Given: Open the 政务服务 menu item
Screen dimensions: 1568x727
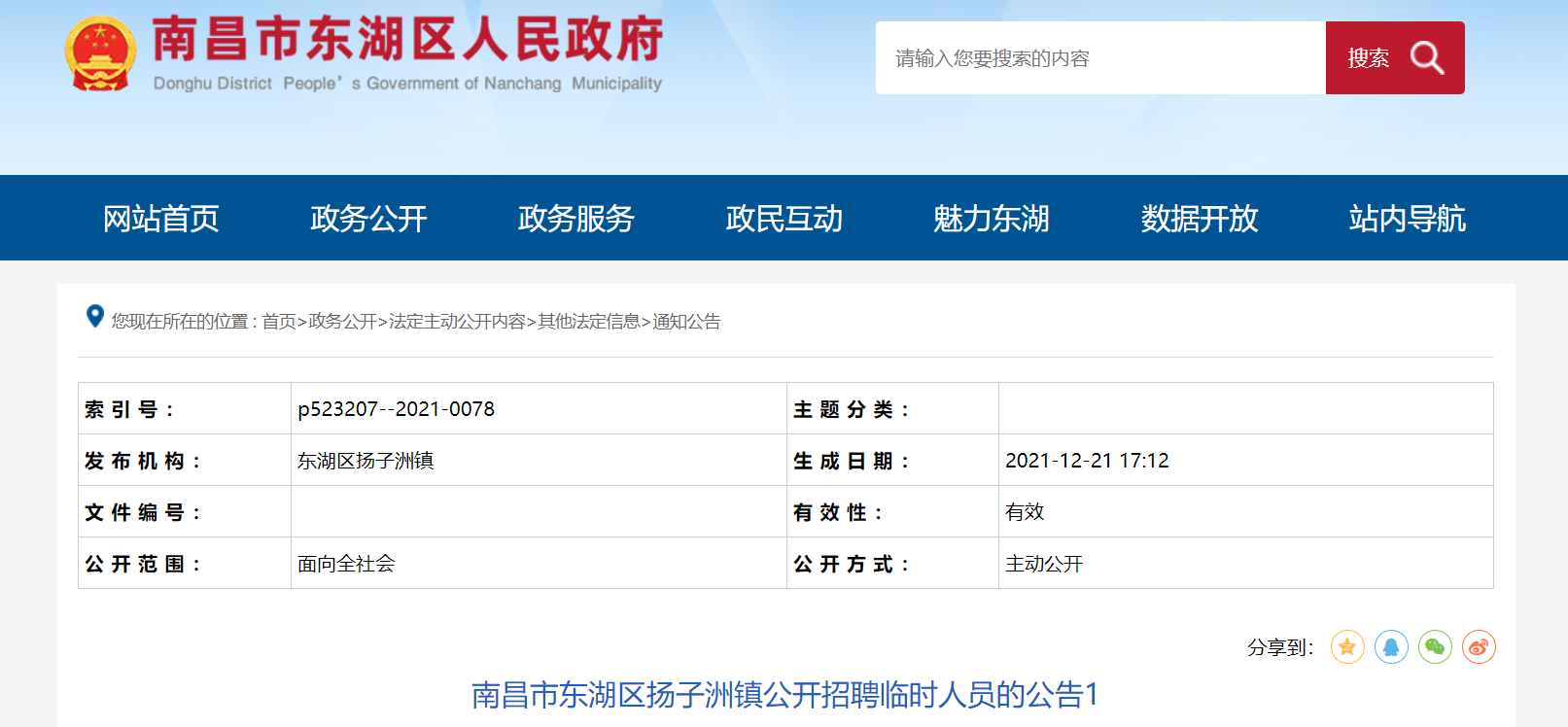Looking at the screenshot, I should 576,219.
